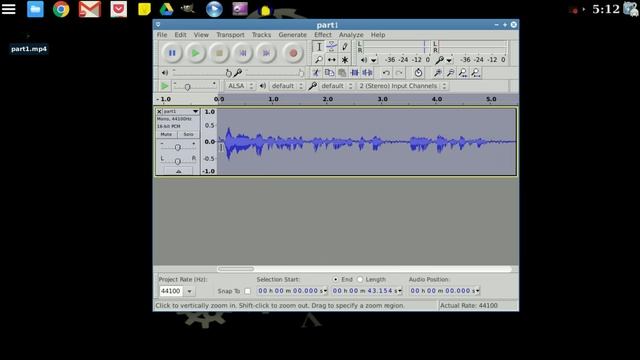Screen dimensions: 640x360
Task: Open the ALSA audio host dropdown
Action: (240, 86)
